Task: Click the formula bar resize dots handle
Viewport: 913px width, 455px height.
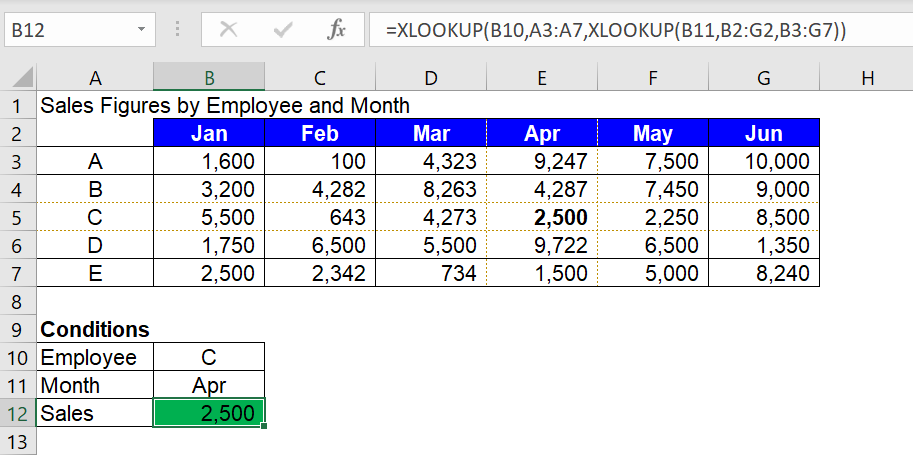Action: tap(178, 30)
